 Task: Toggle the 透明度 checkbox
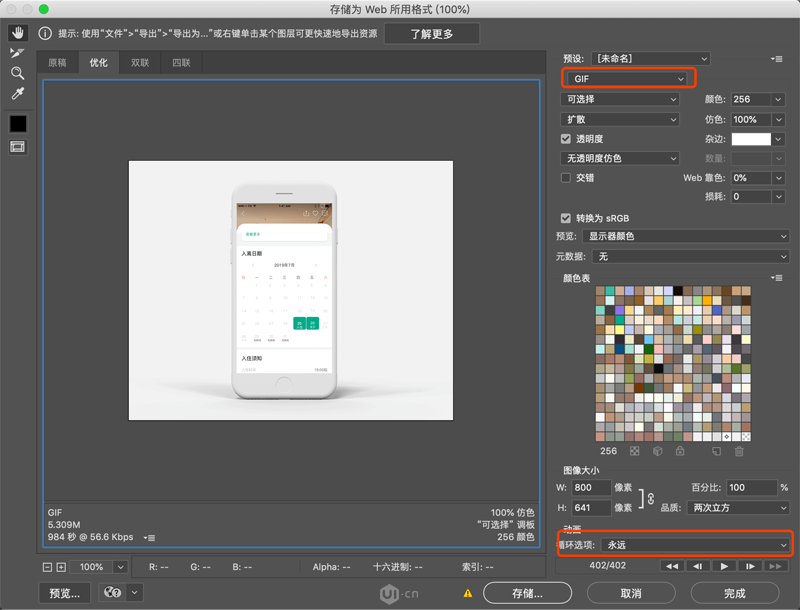tap(565, 139)
